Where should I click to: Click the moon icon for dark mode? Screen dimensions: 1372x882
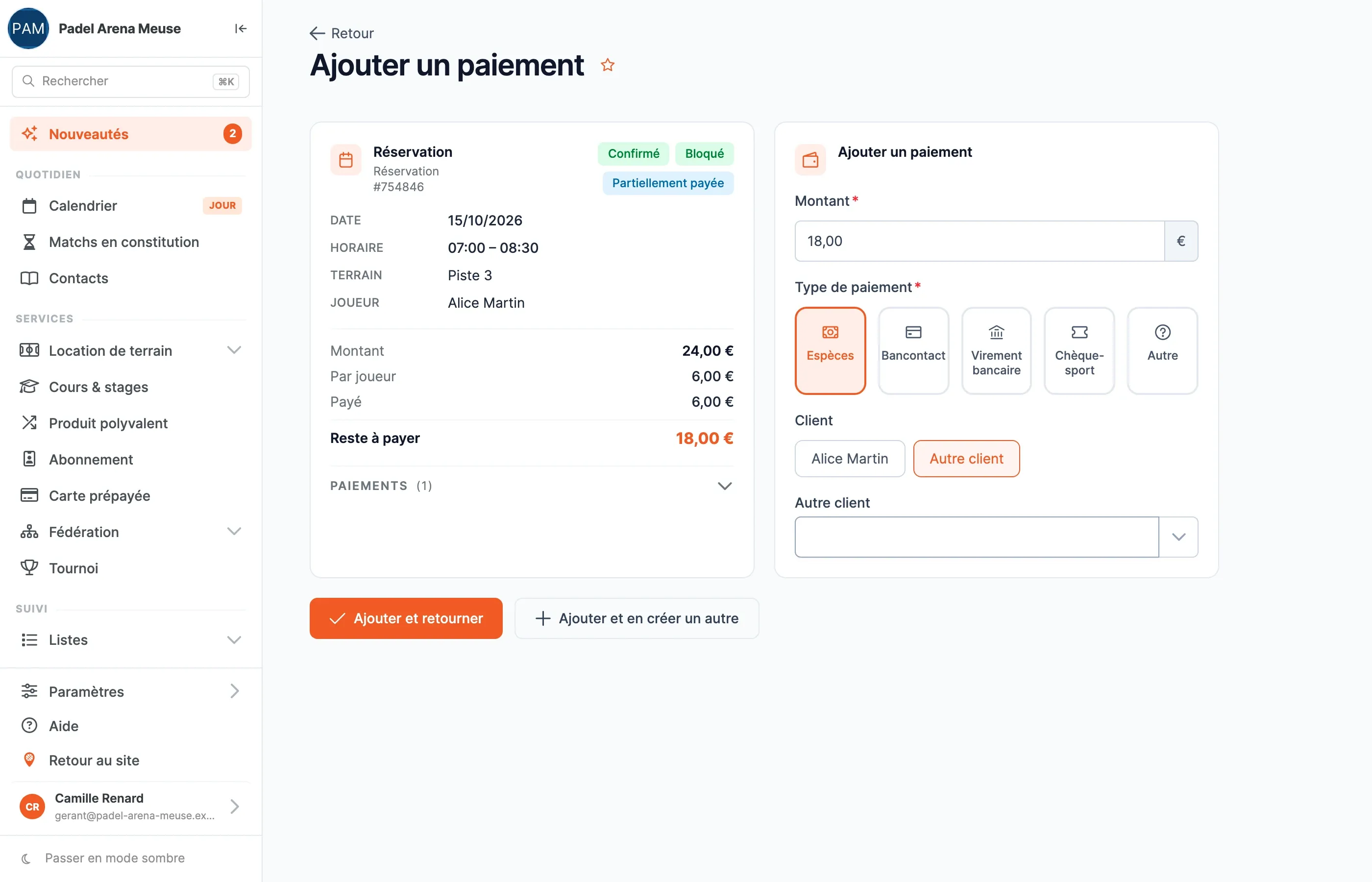pyautogui.click(x=26, y=858)
